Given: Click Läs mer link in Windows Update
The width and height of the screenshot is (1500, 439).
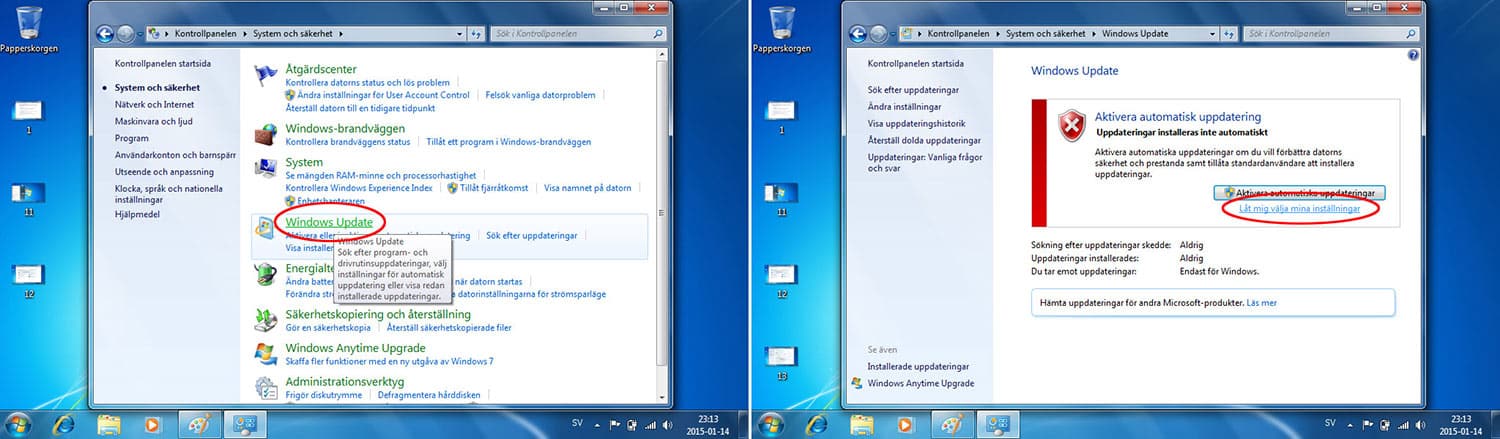Looking at the screenshot, I should (1262, 302).
